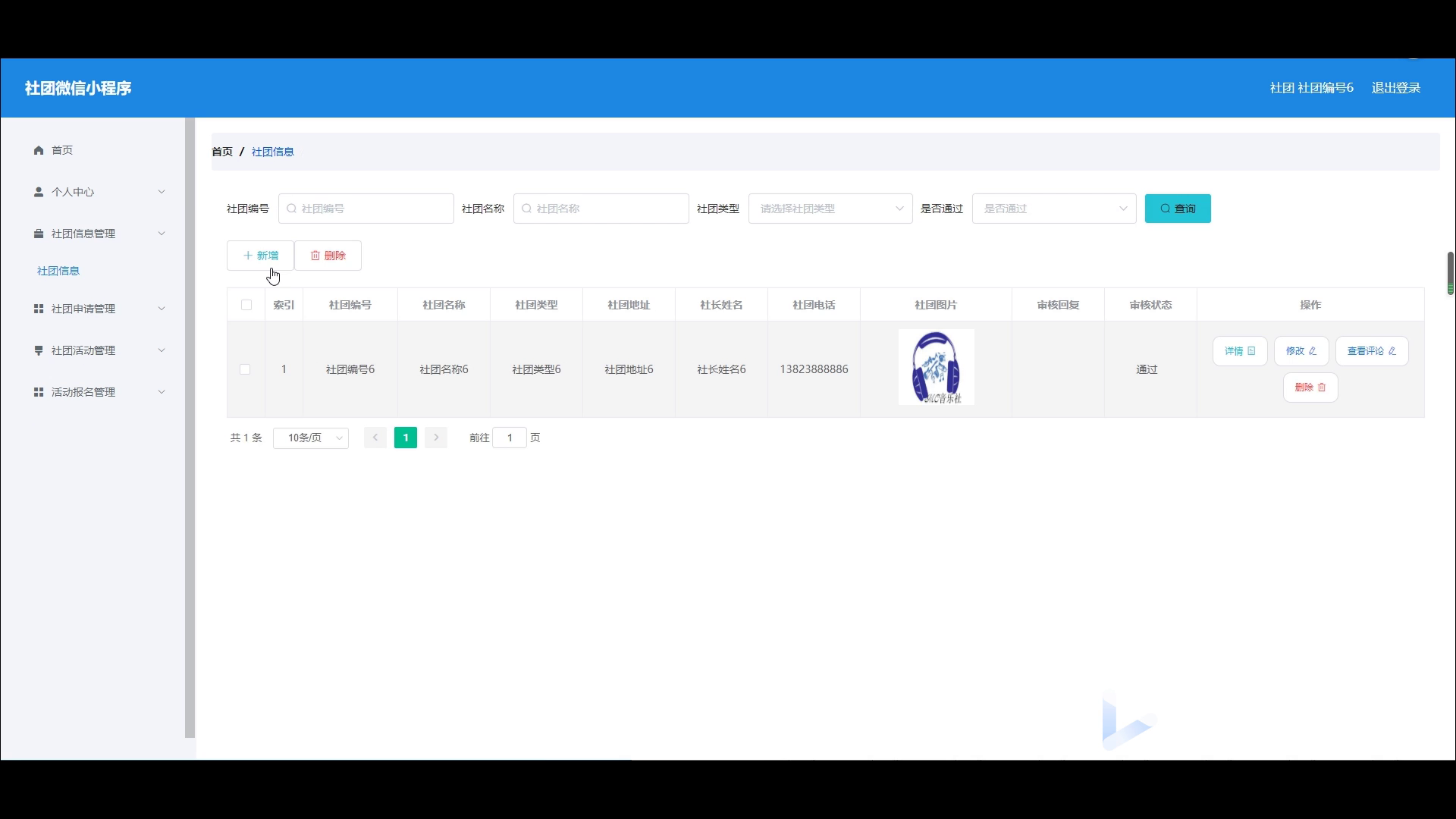
Task: Click the 社团图片 column header
Action: 936,305
